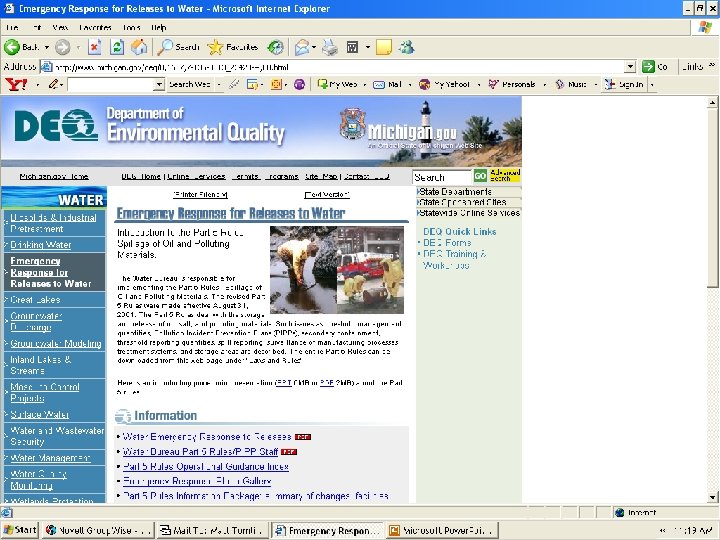The image size is (720, 540).
Task: Open the History icon in the toolbar
Action: point(276,47)
